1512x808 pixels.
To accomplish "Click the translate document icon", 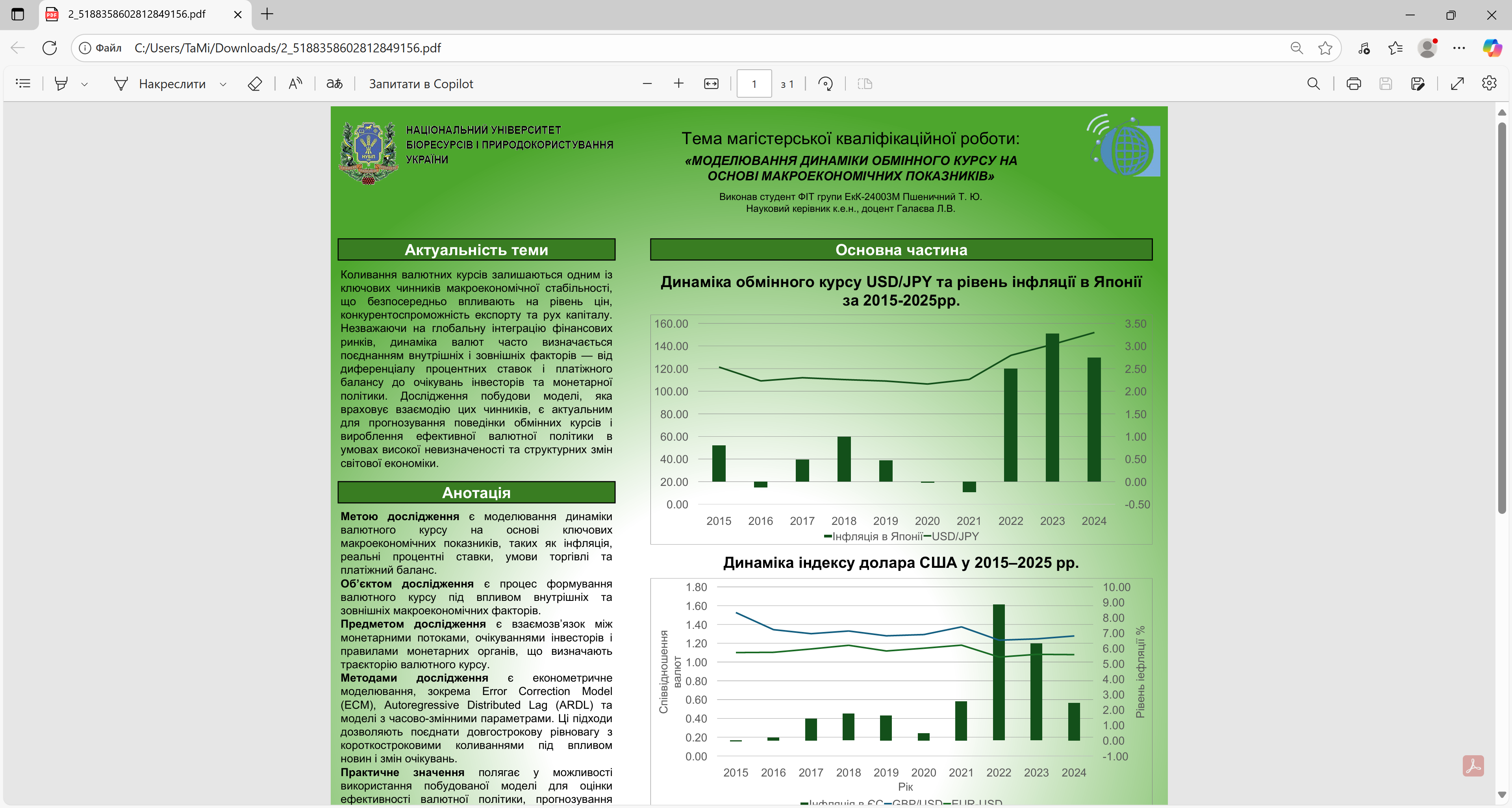I will [x=335, y=83].
